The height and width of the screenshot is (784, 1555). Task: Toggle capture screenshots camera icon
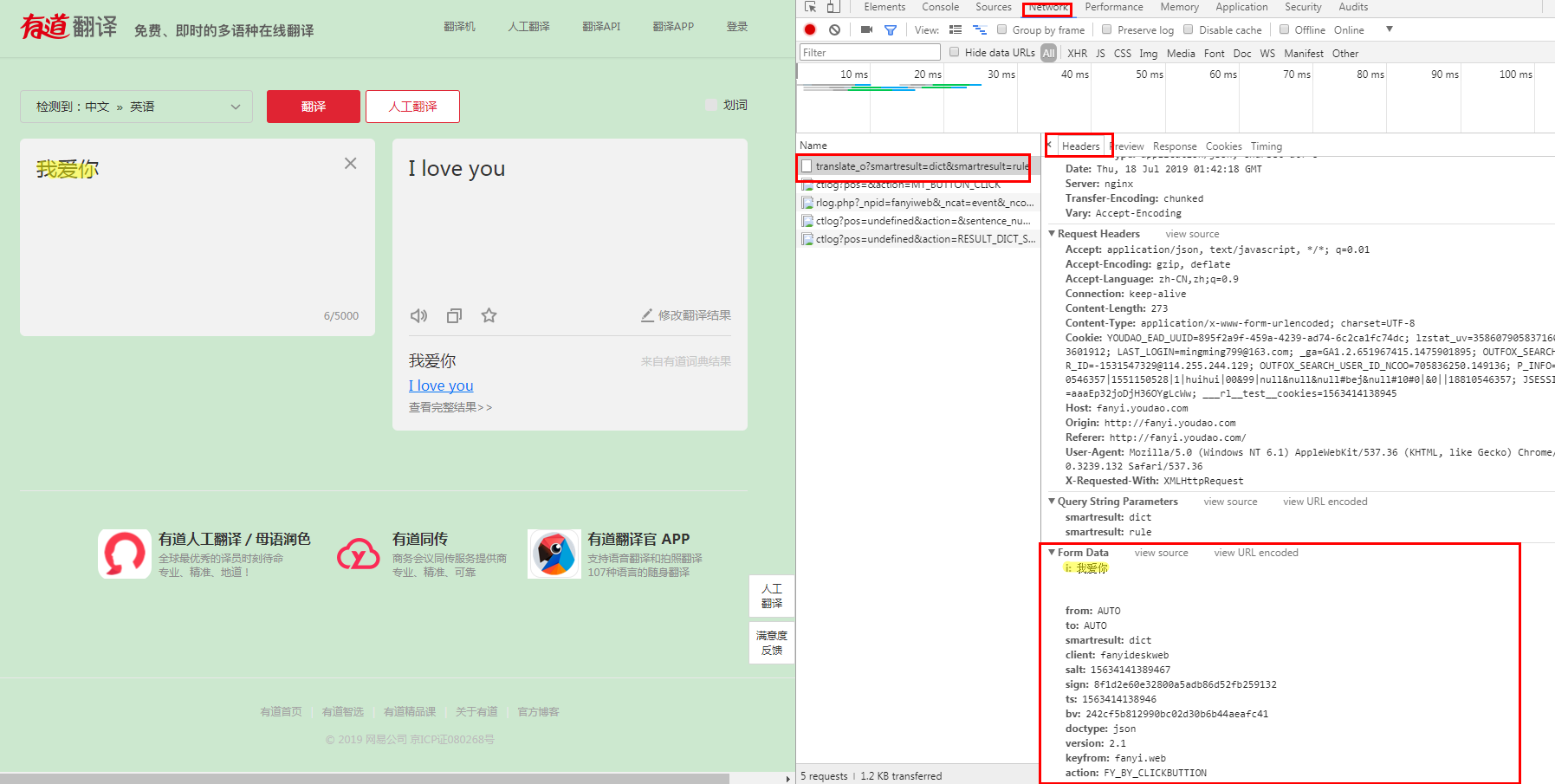(866, 29)
